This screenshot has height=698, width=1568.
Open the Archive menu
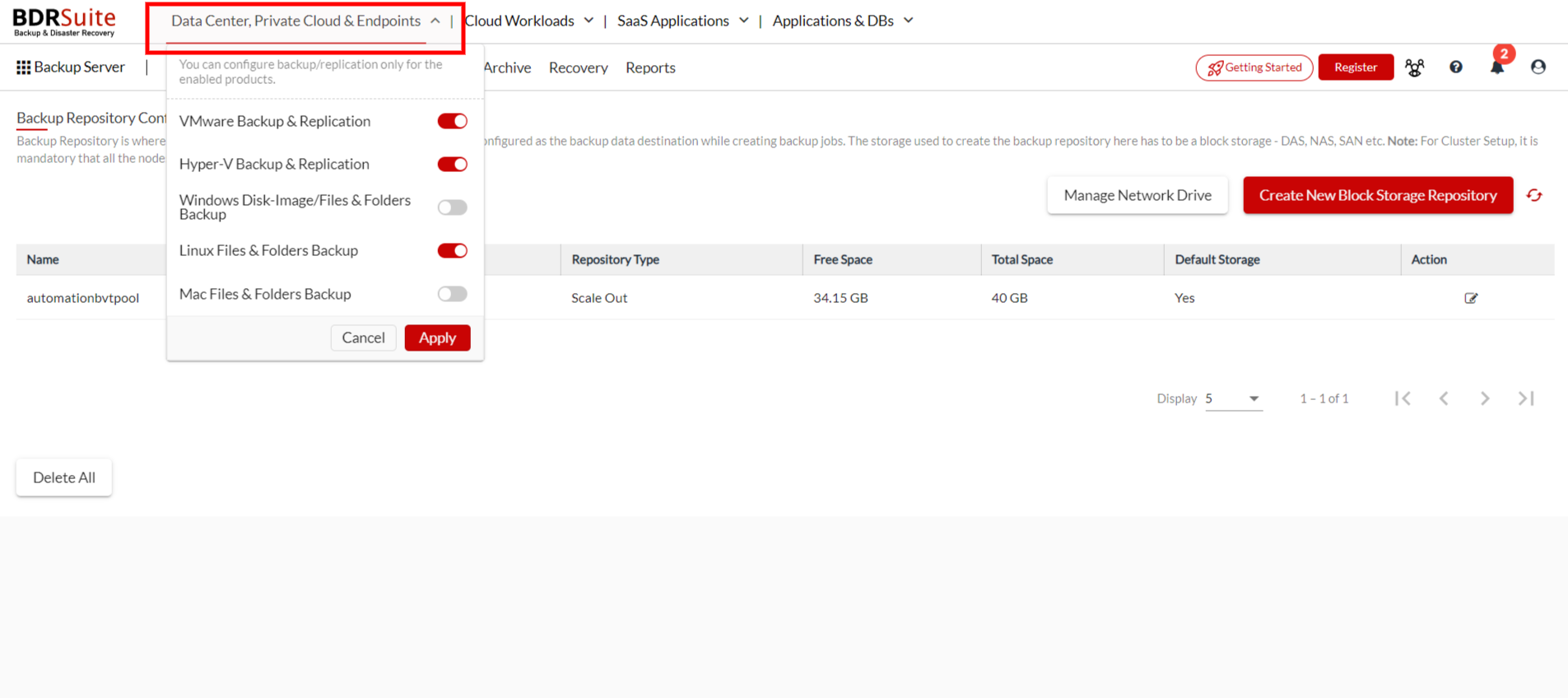pos(507,67)
